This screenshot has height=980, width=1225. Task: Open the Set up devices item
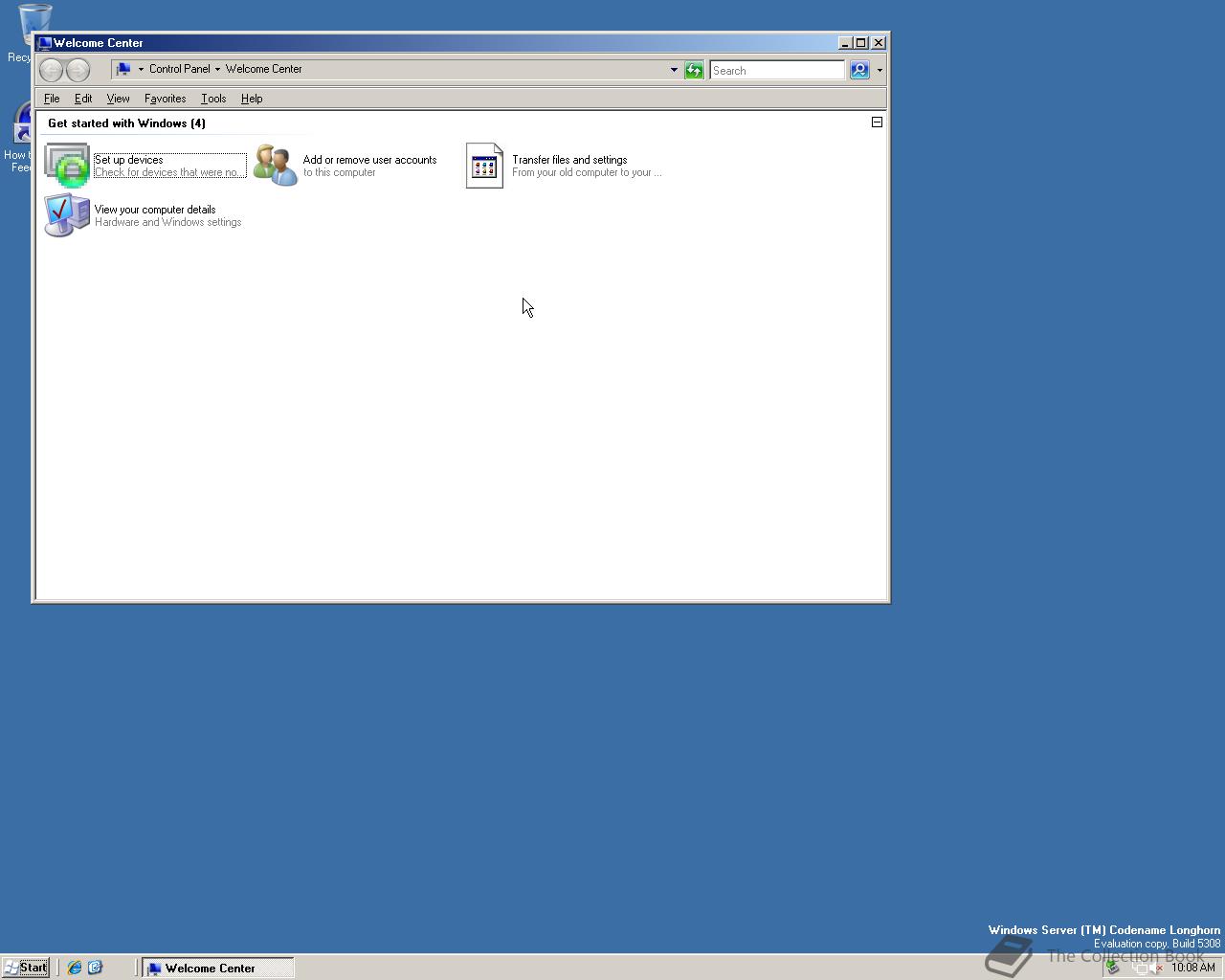[145, 166]
